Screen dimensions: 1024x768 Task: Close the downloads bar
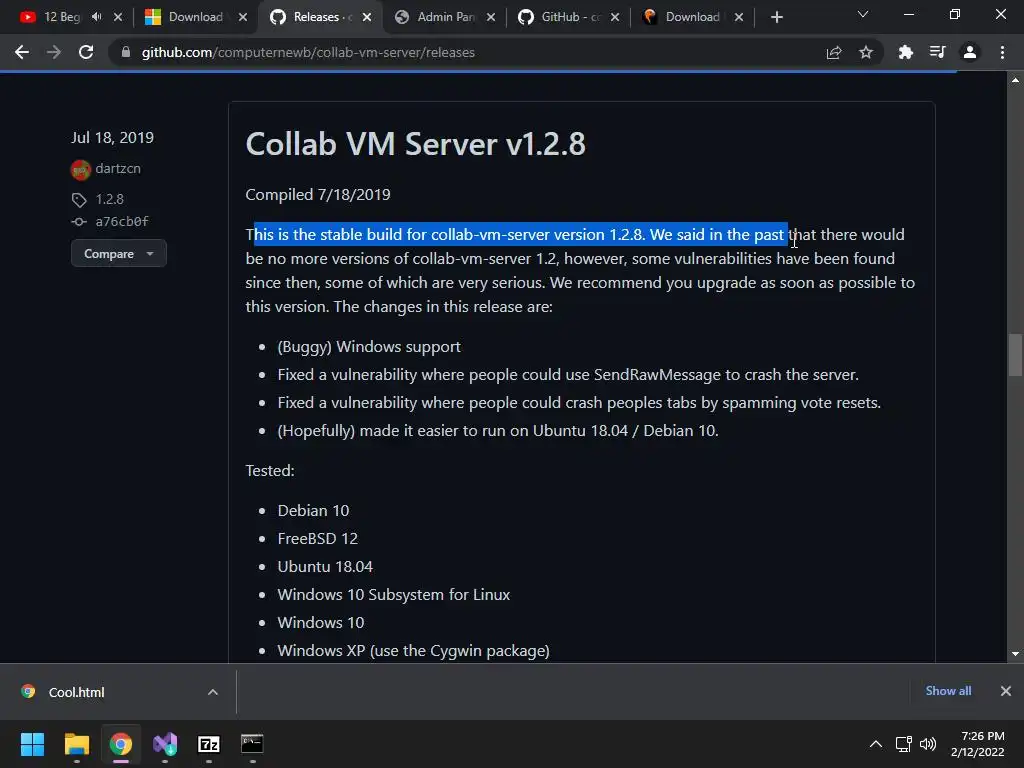1006,691
